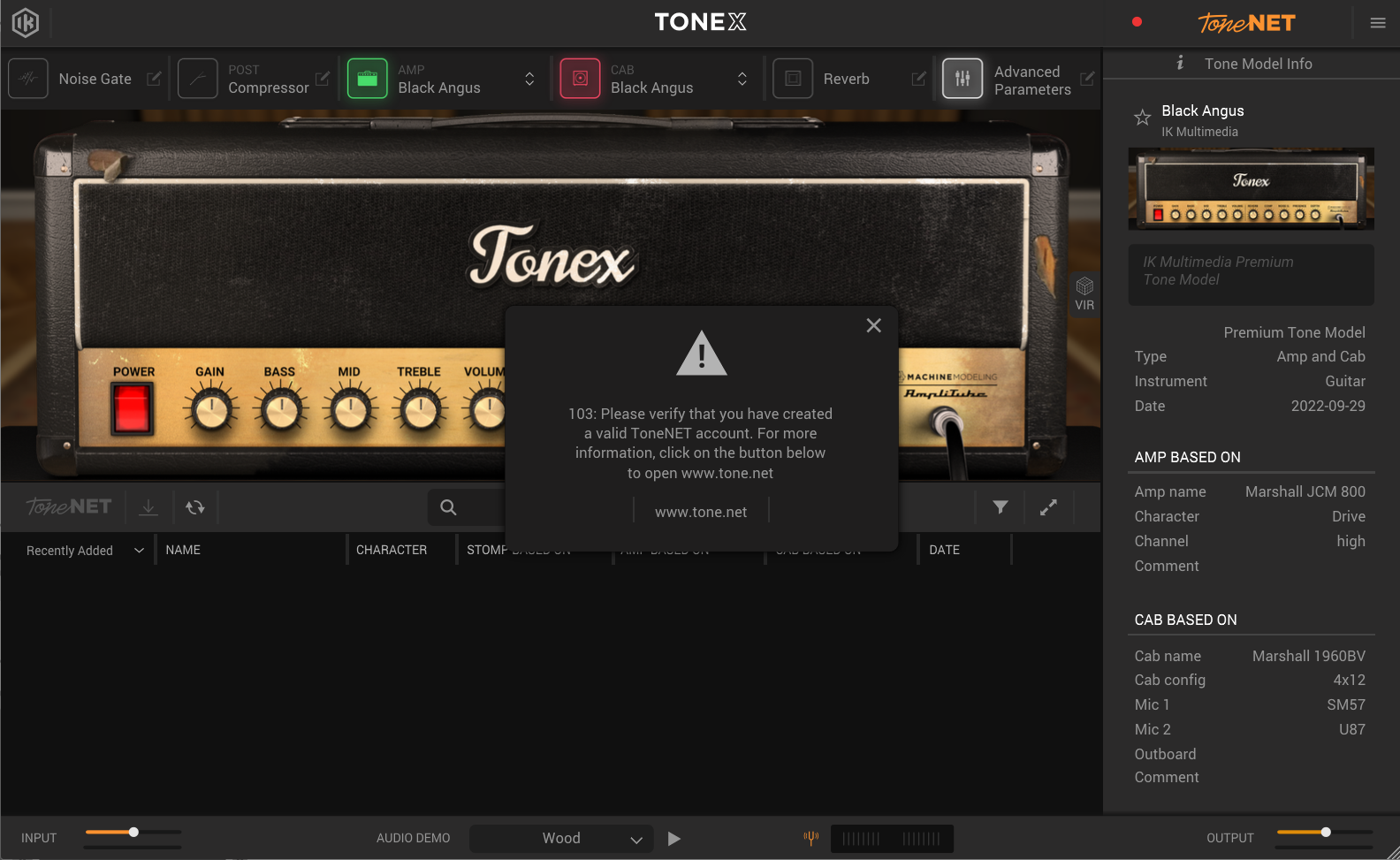The image size is (1400, 860).
Task: Click the refresh sync icon
Action: pos(195,507)
